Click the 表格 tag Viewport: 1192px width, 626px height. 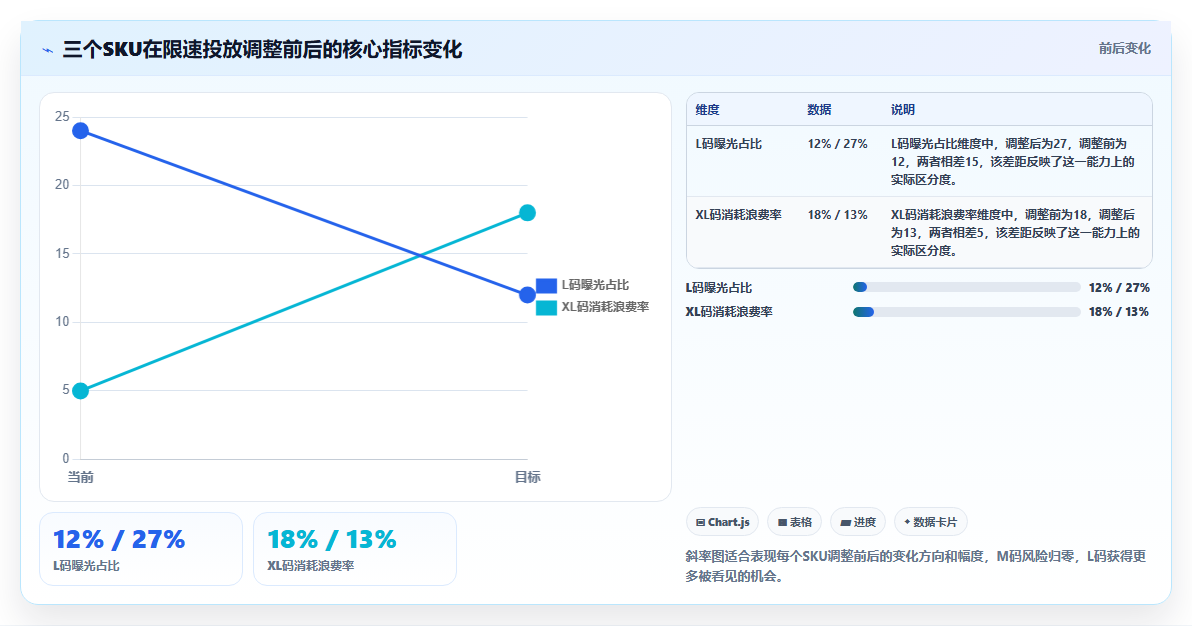[794, 523]
